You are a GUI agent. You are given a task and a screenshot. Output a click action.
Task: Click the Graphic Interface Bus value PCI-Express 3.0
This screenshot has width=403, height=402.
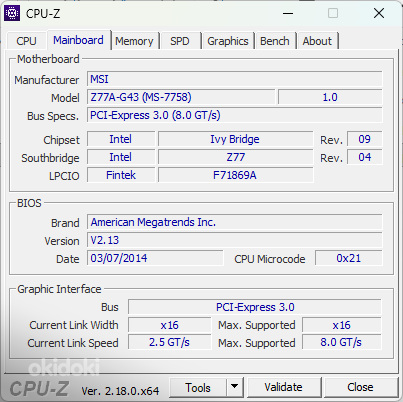pyautogui.click(x=255, y=307)
